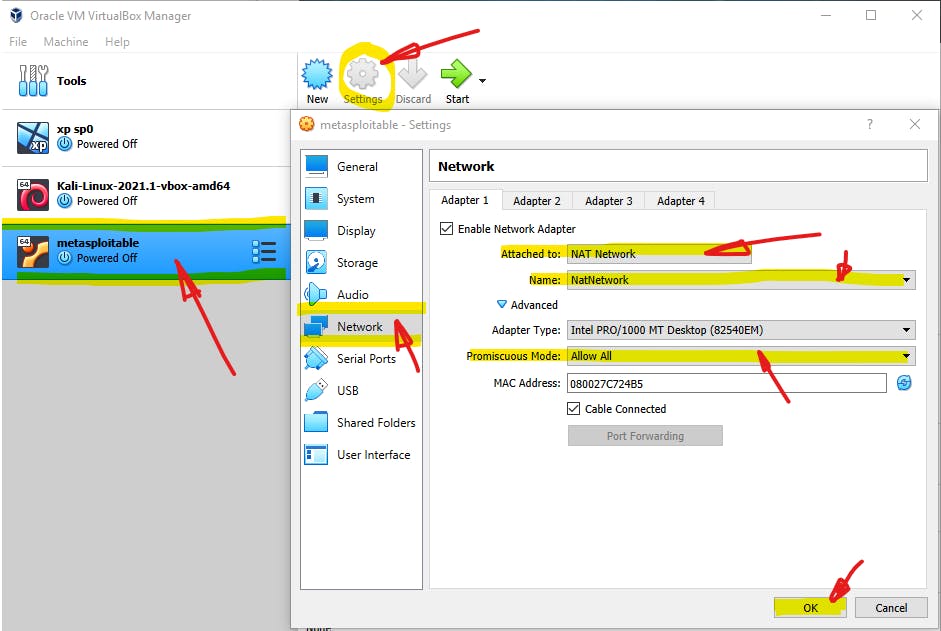Cancel the settings dialog
This screenshot has height=631, width=941.
(x=891, y=608)
